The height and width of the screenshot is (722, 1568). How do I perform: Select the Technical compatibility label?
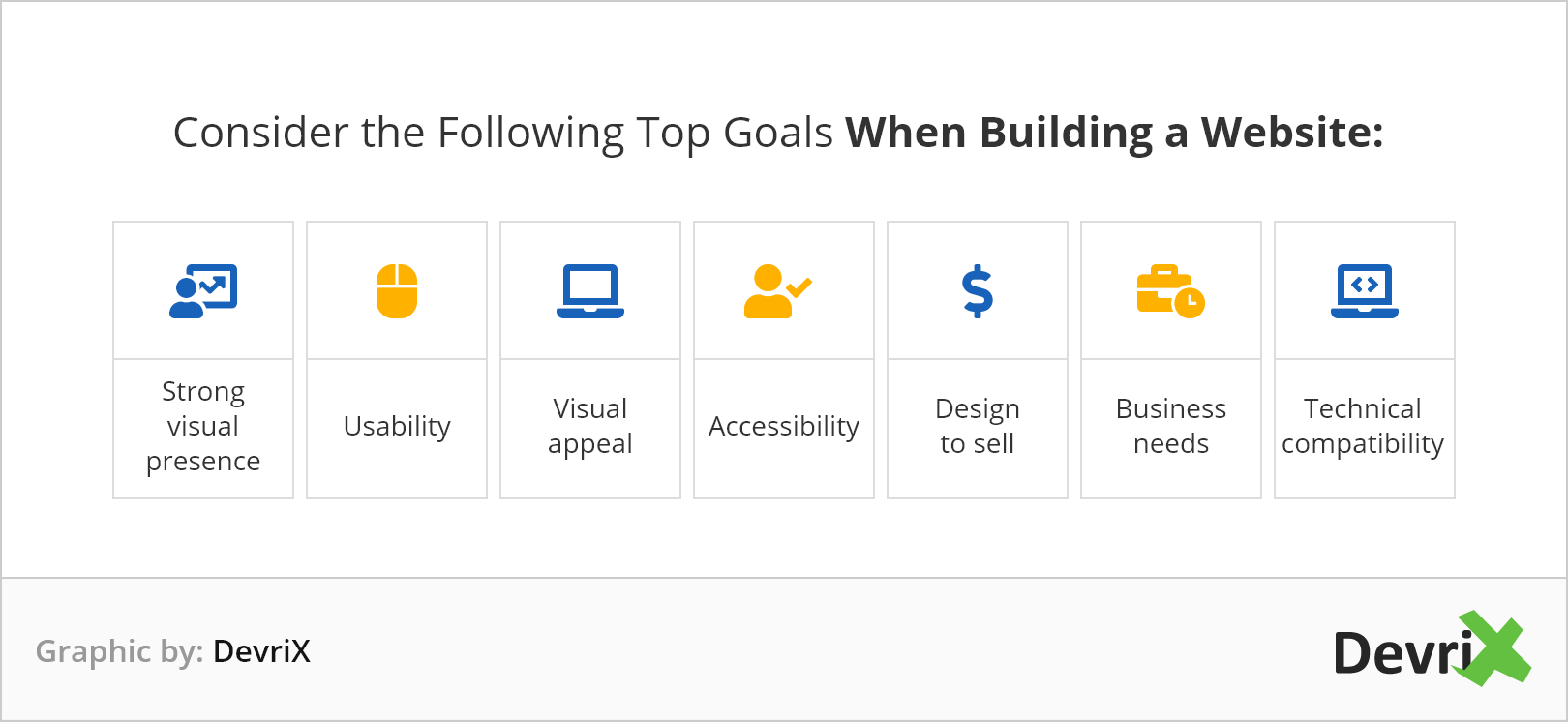1363,426
